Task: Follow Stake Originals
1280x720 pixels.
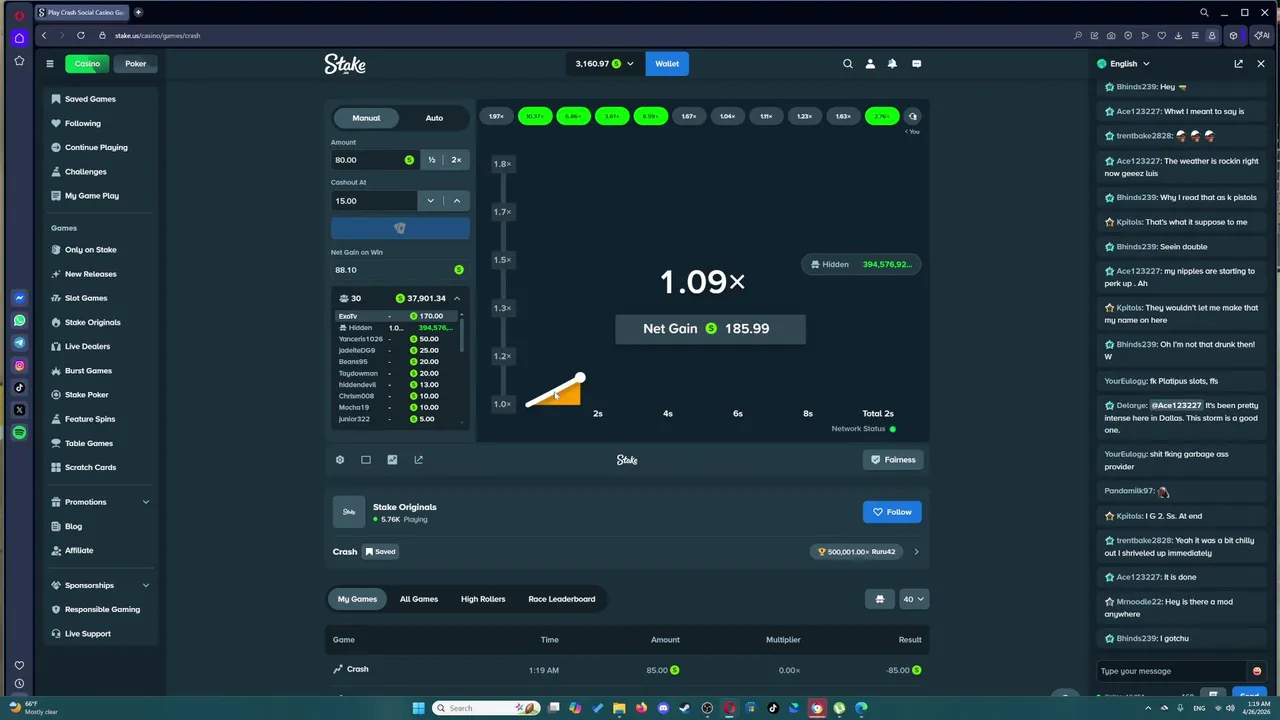Action: tap(892, 512)
